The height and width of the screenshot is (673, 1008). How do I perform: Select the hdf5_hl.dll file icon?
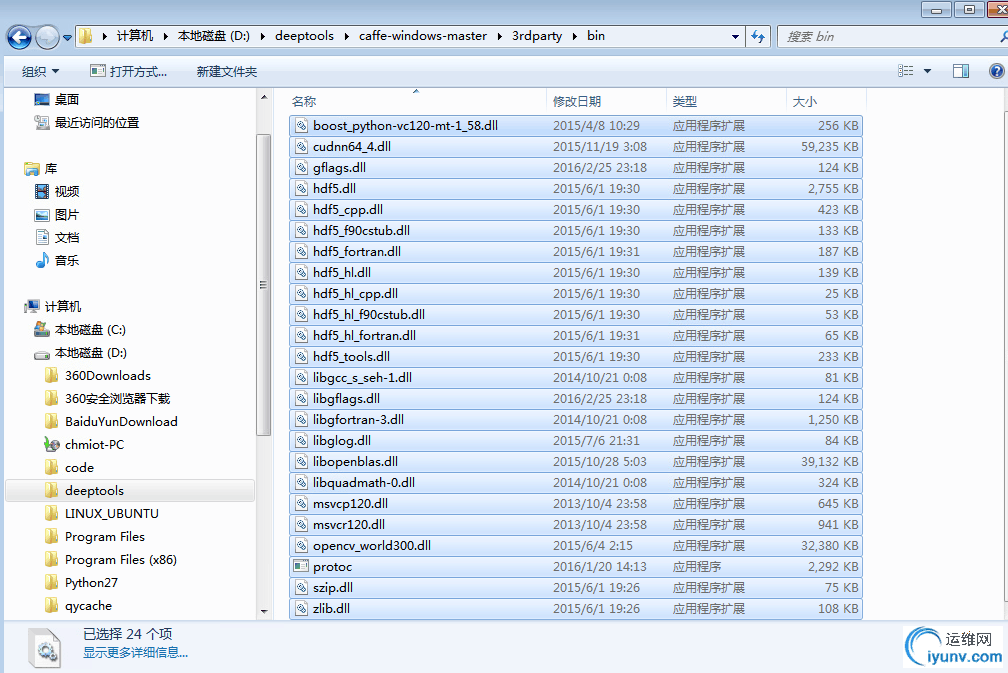point(301,273)
